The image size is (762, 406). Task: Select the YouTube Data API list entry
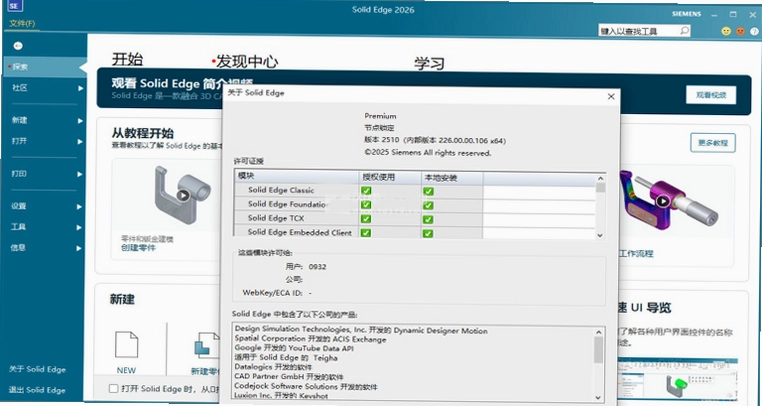tap(294, 348)
